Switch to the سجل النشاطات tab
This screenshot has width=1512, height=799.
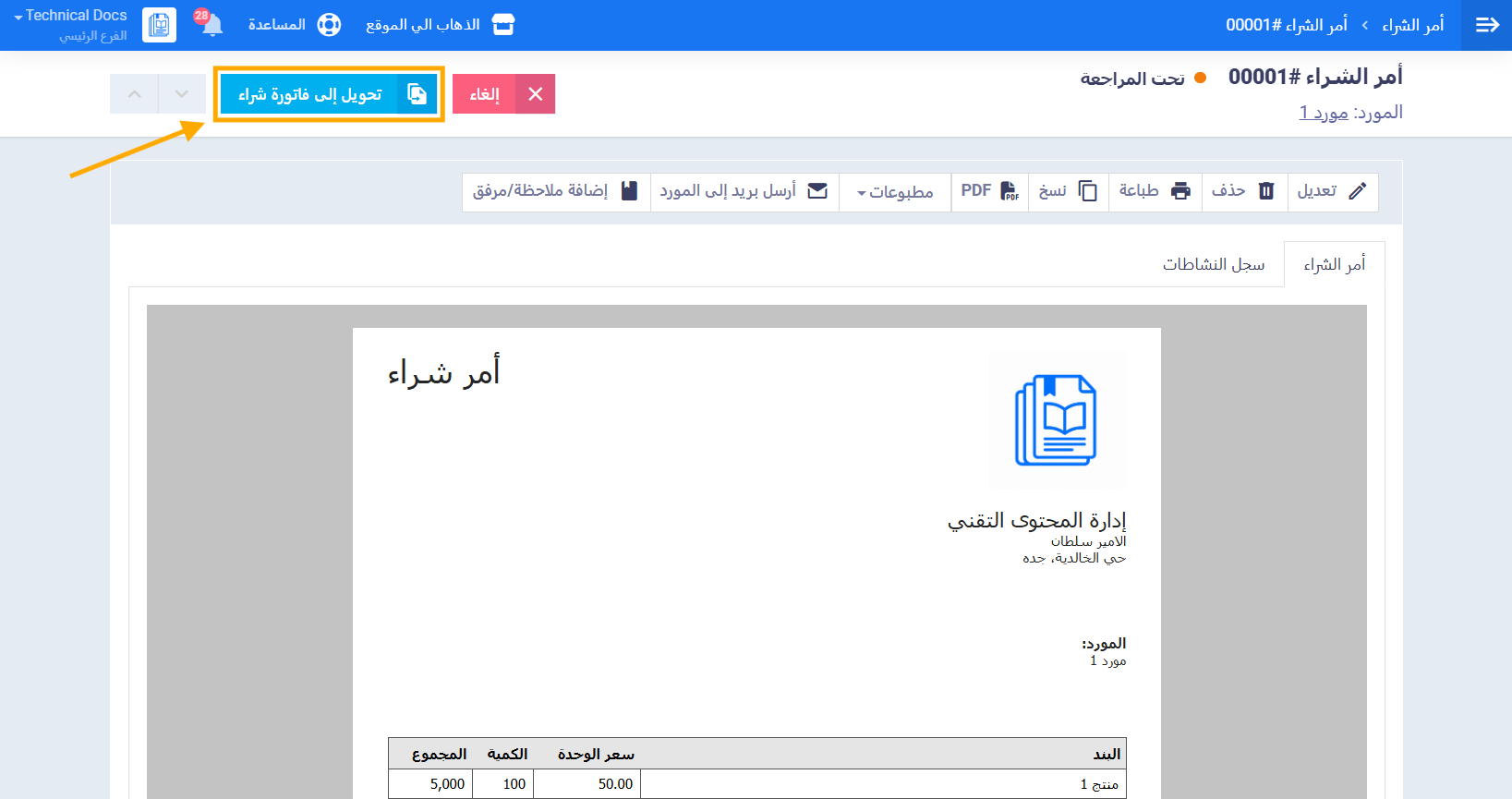tap(1213, 265)
